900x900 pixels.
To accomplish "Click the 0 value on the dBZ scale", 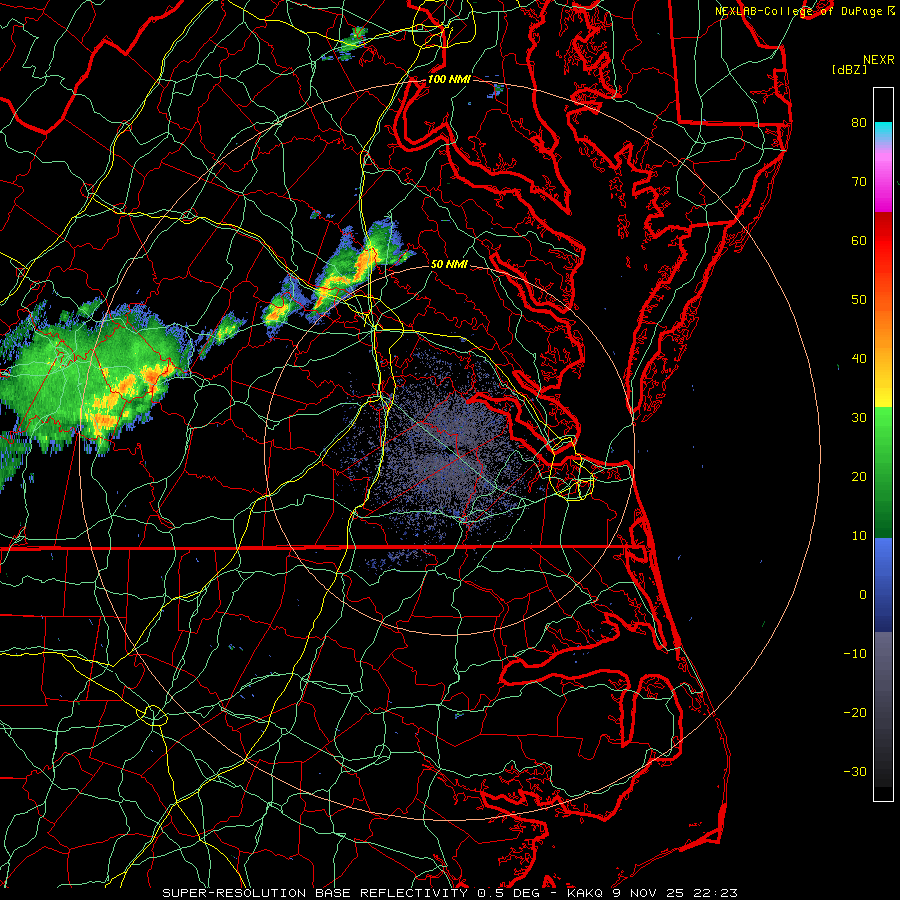I will pos(863,595).
